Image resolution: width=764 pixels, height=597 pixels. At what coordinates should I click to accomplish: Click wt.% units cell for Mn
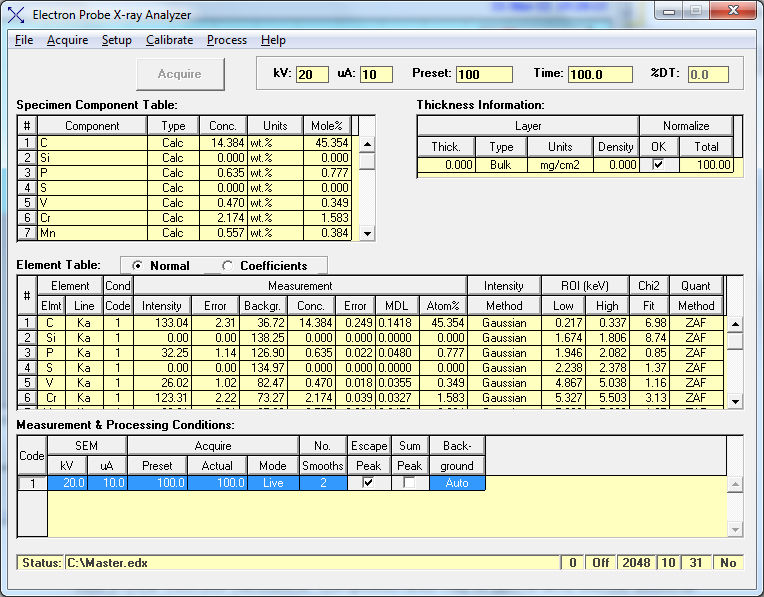point(275,233)
